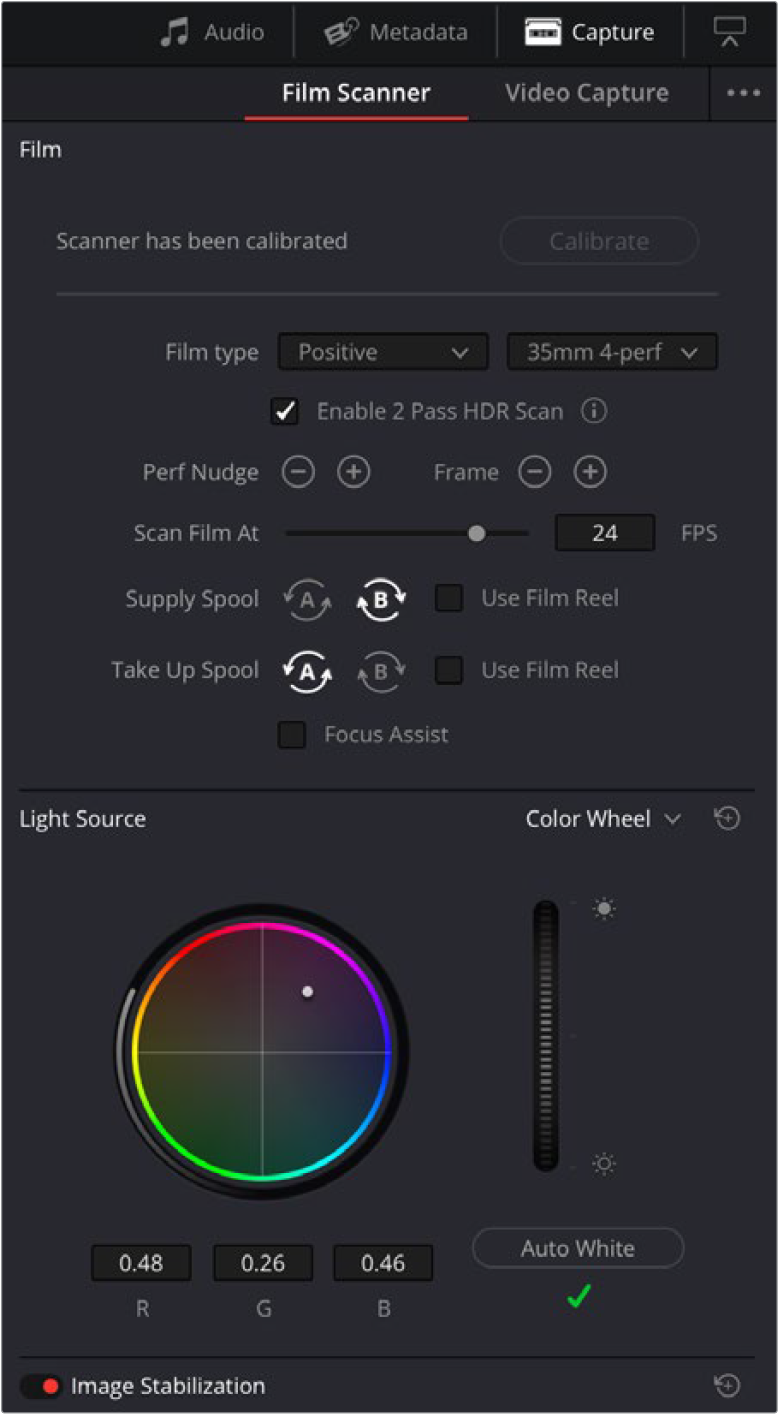Click the Scan Film At speed slider
Viewport: 778px width, 1414px height.
pyautogui.click(x=407, y=533)
